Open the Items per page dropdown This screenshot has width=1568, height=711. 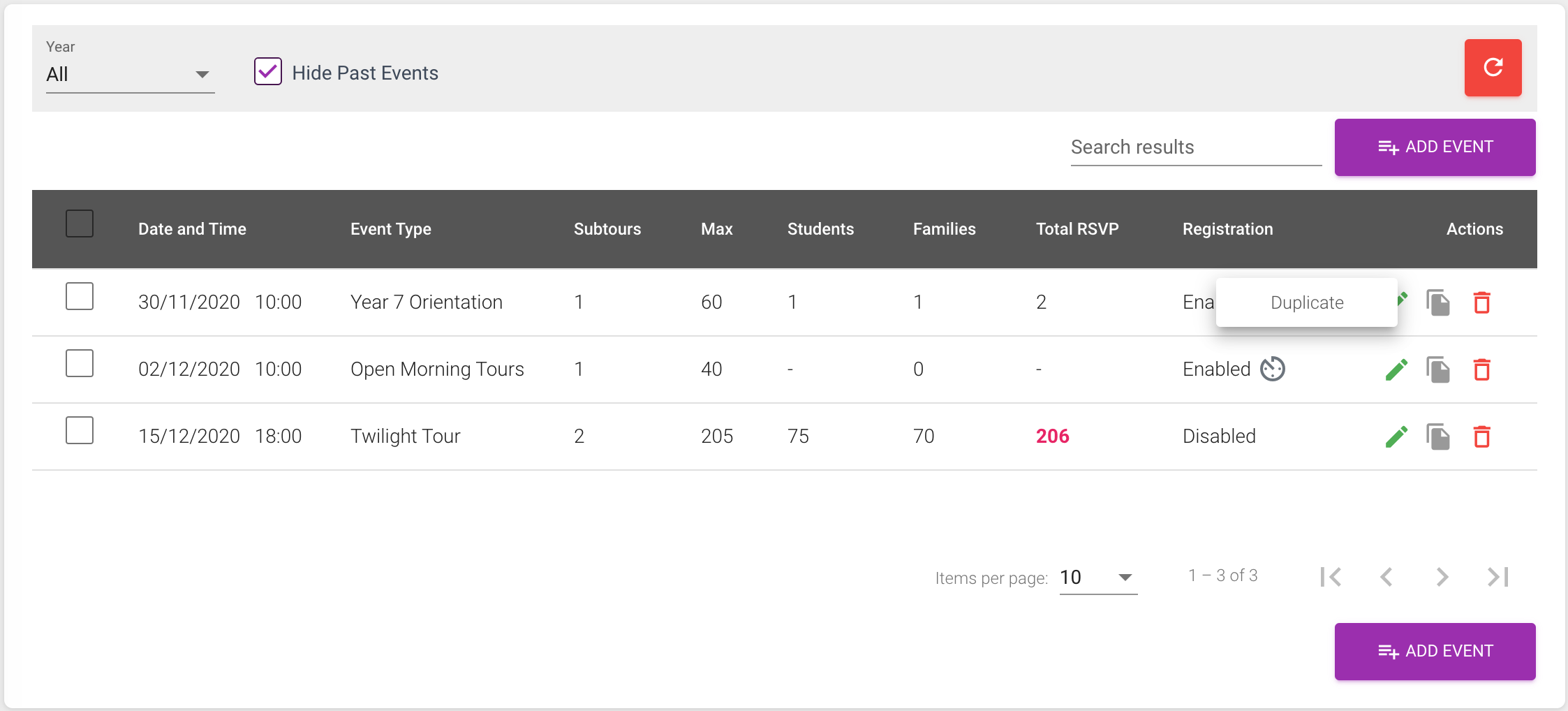tap(1097, 577)
